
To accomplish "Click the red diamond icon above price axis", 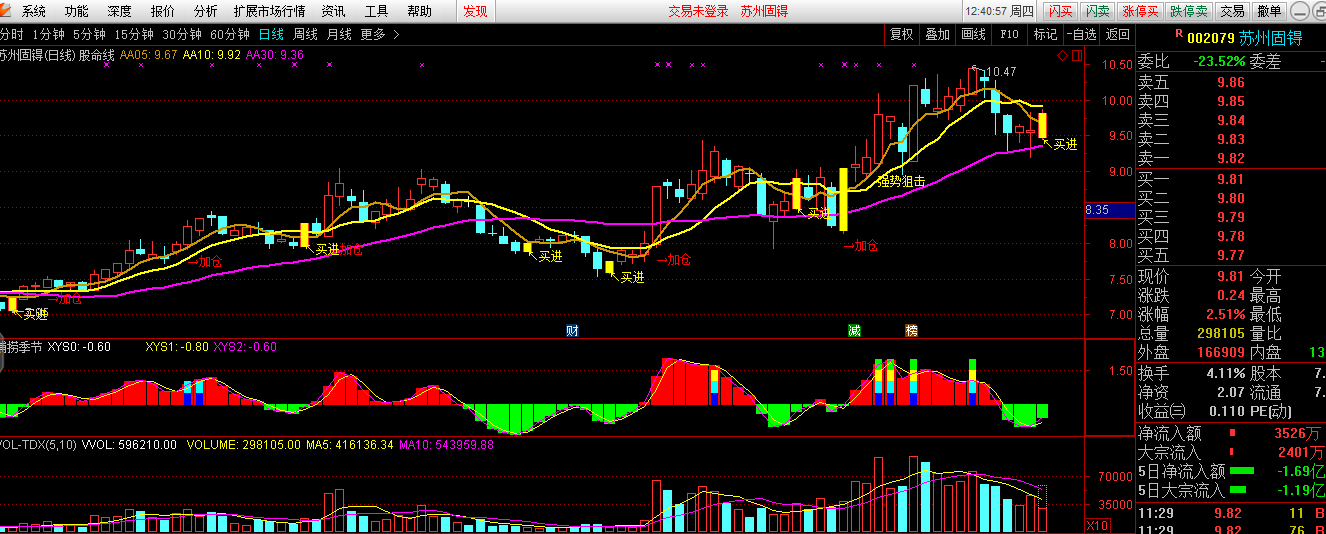I will [x=1062, y=56].
